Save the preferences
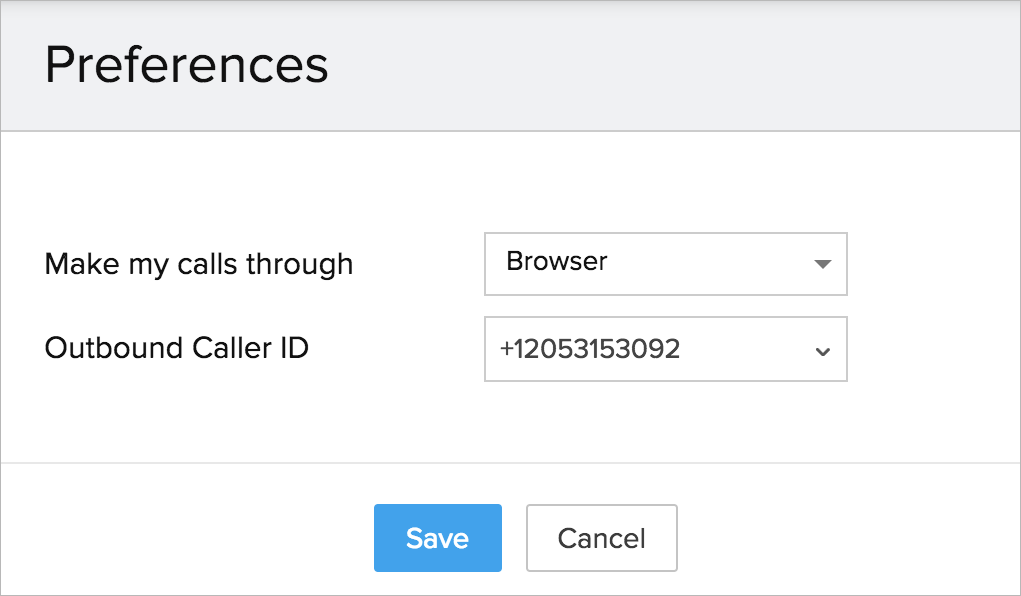Screen dimensions: 1021x596 point(437,538)
